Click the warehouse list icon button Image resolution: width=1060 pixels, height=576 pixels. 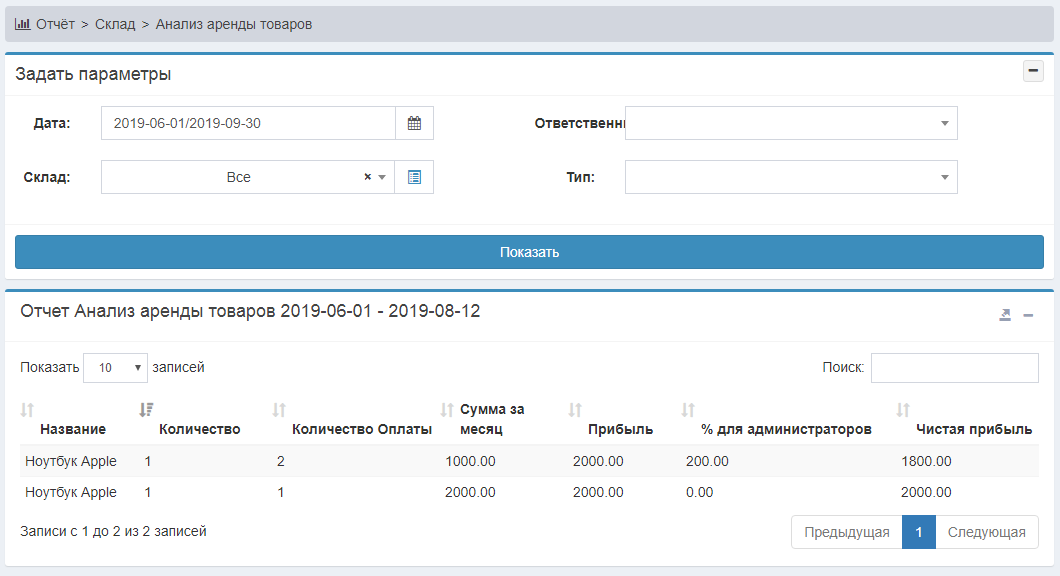tap(414, 177)
